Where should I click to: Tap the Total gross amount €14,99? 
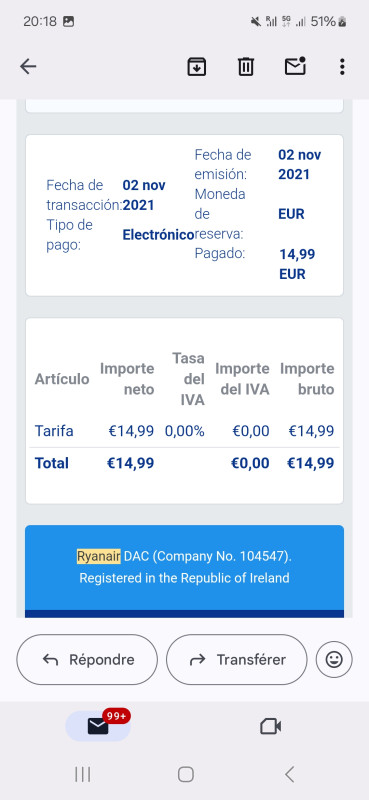point(310,463)
